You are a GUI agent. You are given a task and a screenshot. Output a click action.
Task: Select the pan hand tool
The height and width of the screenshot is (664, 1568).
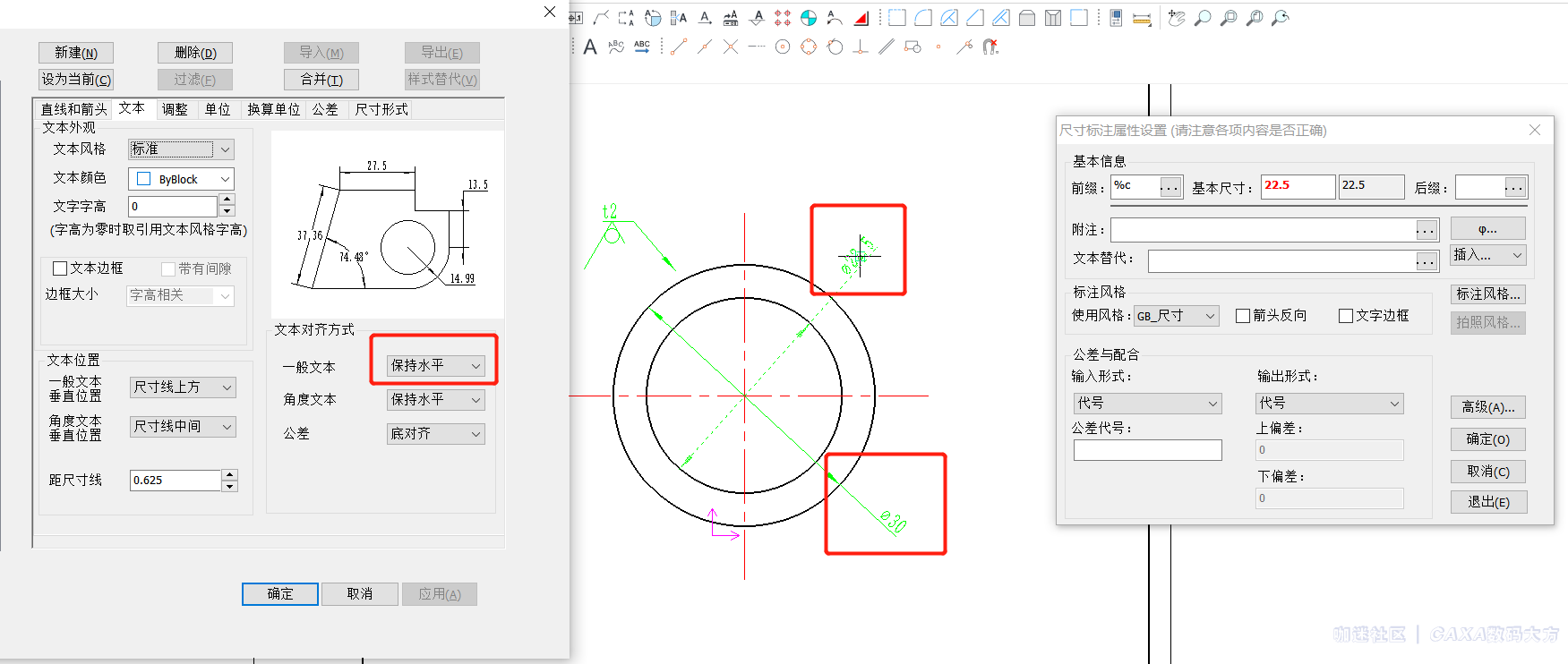pos(1176,18)
